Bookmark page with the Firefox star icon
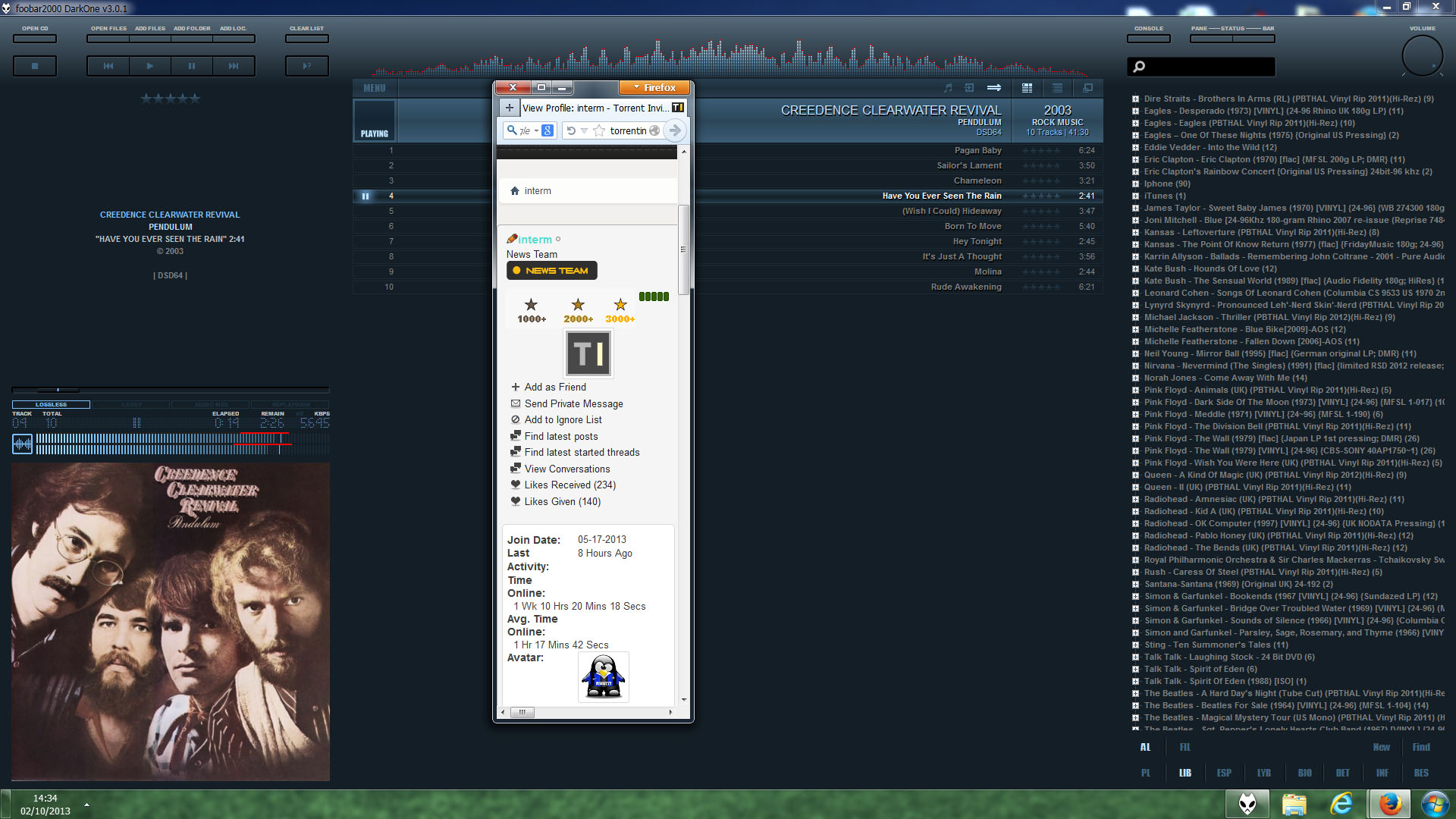1456x819 pixels. click(x=599, y=130)
